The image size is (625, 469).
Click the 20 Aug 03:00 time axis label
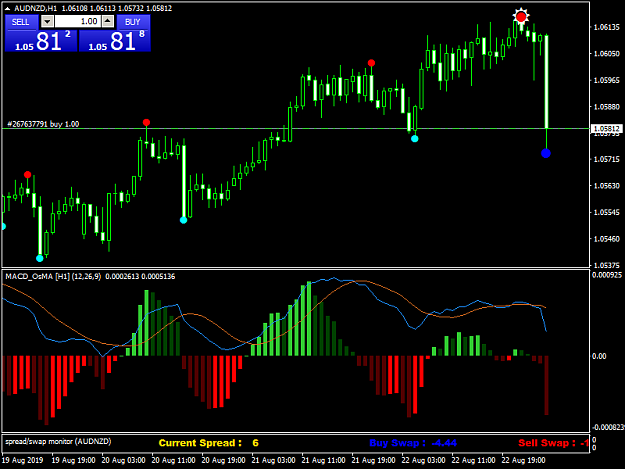(x=123, y=460)
